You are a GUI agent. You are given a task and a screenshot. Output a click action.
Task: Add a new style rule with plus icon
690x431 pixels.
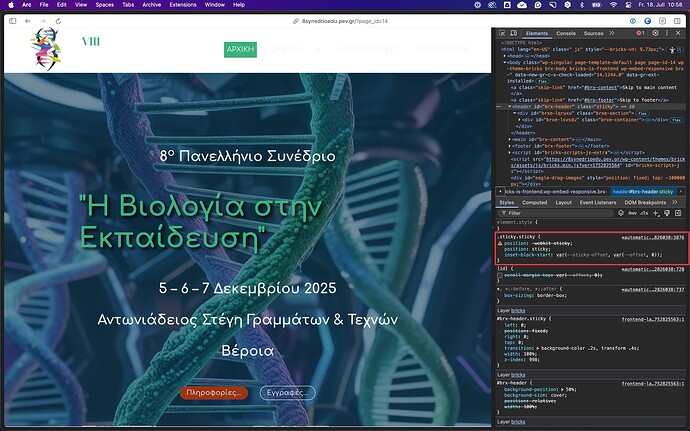656,213
